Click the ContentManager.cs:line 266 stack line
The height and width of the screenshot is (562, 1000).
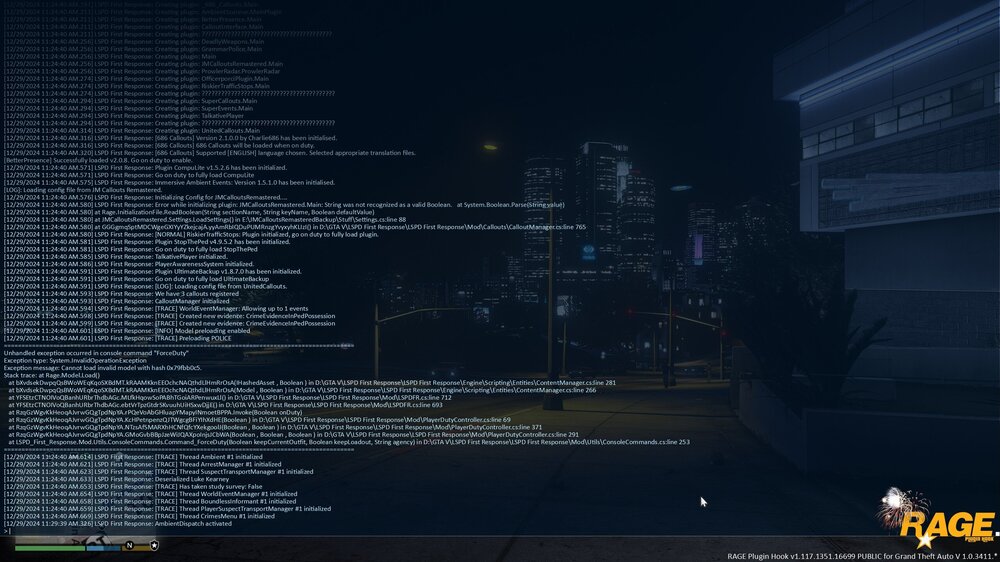[302, 390]
